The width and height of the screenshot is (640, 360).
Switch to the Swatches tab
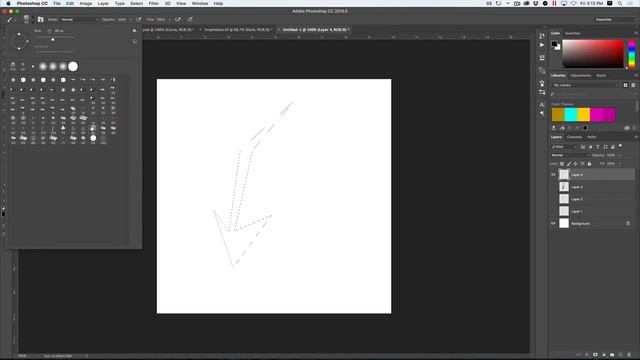tap(573, 33)
